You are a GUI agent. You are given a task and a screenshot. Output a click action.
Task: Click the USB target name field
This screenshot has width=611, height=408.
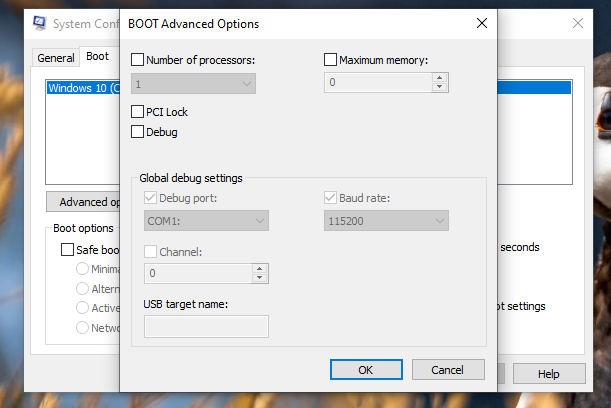(x=206, y=326)
